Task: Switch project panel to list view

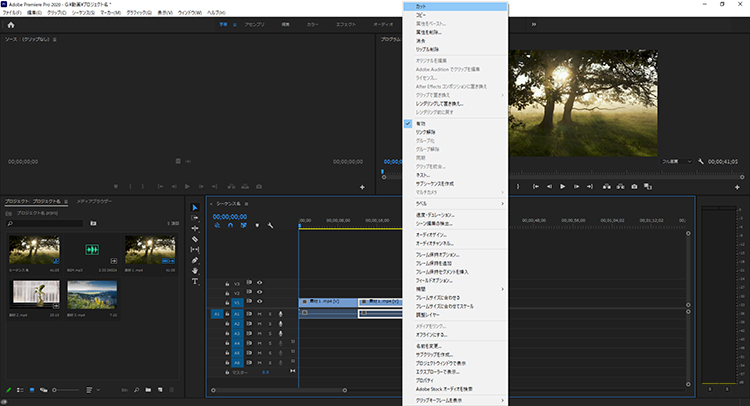Action: [20, 390]
